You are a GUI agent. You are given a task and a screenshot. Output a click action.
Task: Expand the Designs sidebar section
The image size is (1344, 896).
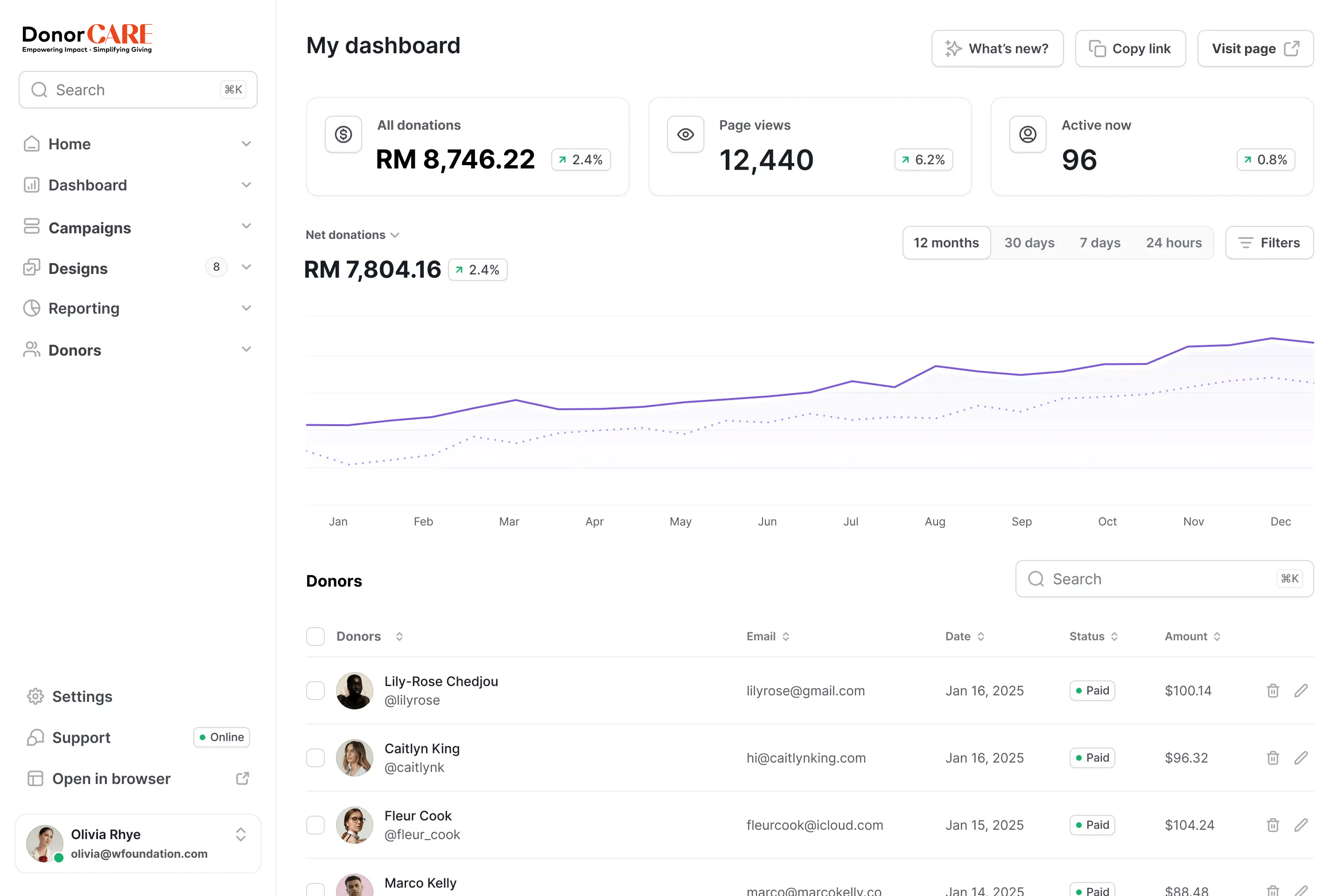coord(246,267)
